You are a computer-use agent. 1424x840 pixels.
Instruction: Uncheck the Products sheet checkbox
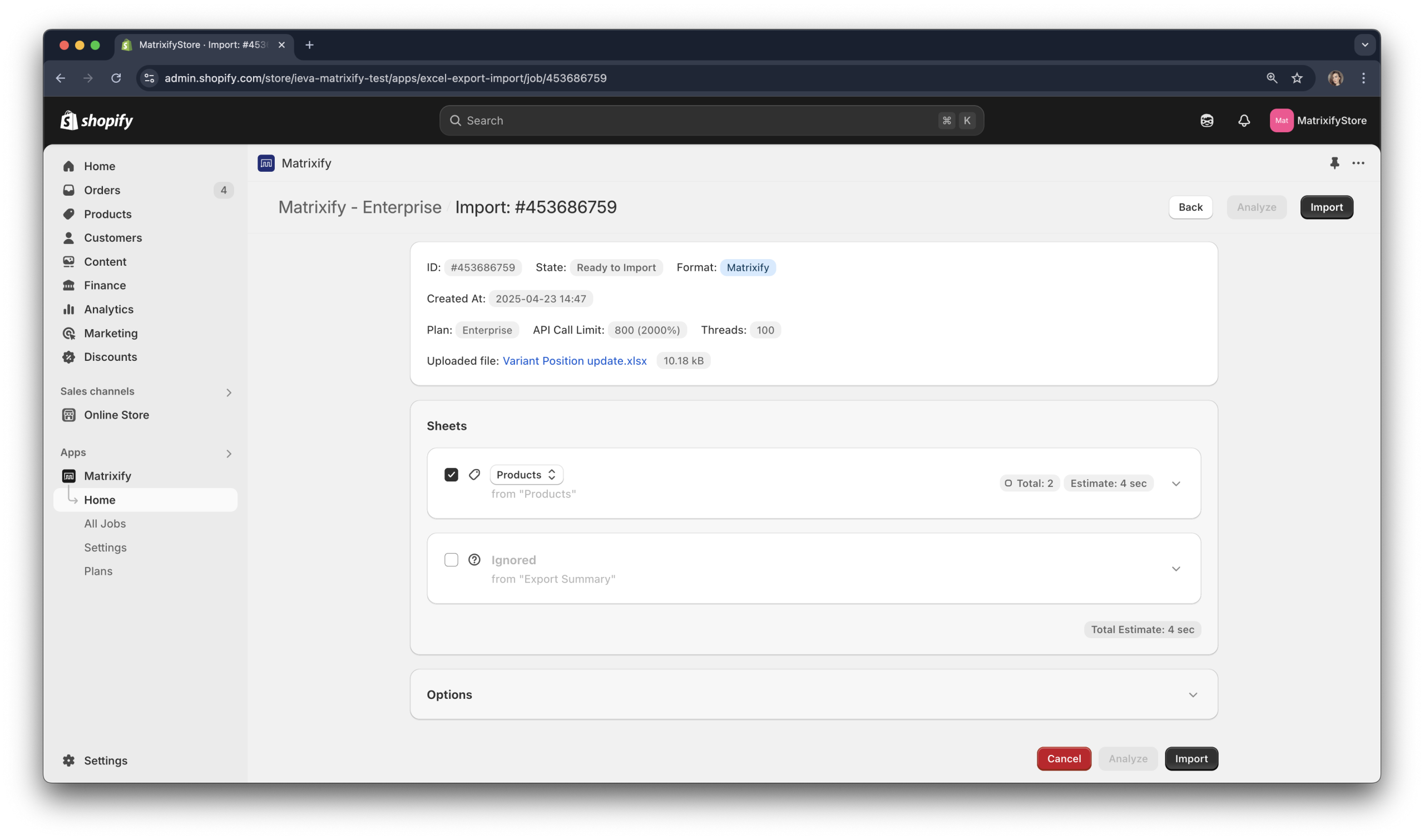(451, 474)
